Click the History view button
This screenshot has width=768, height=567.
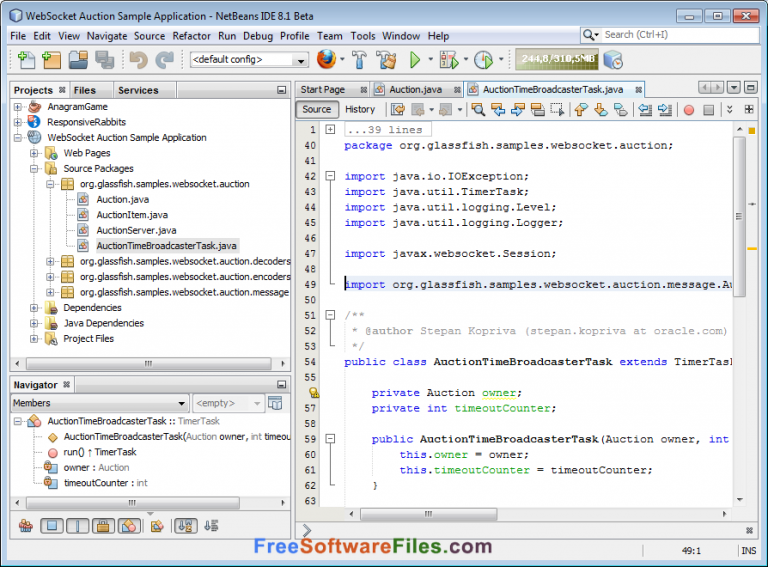(360, 110)
